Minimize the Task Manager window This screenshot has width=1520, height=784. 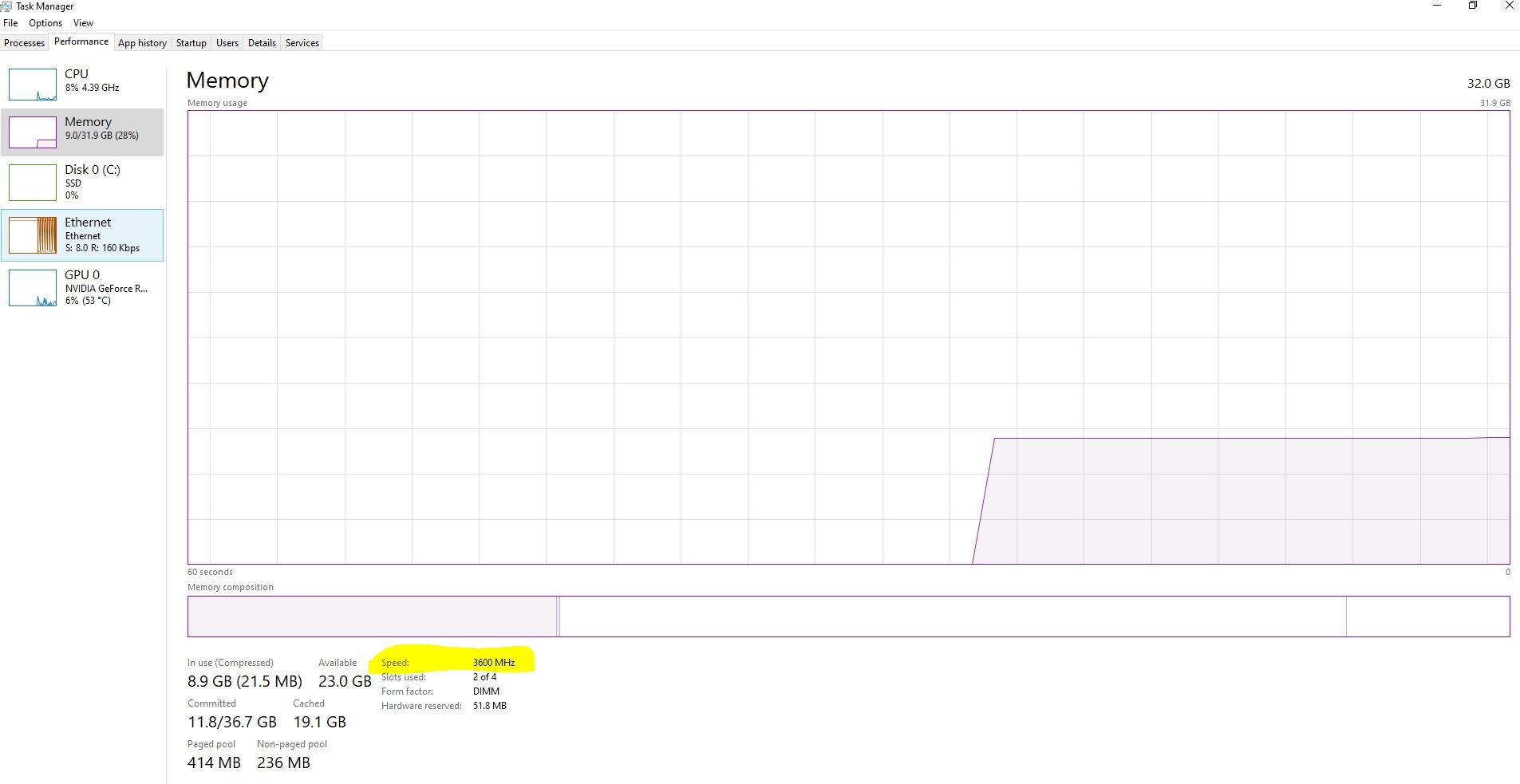tap(1437, 6)
